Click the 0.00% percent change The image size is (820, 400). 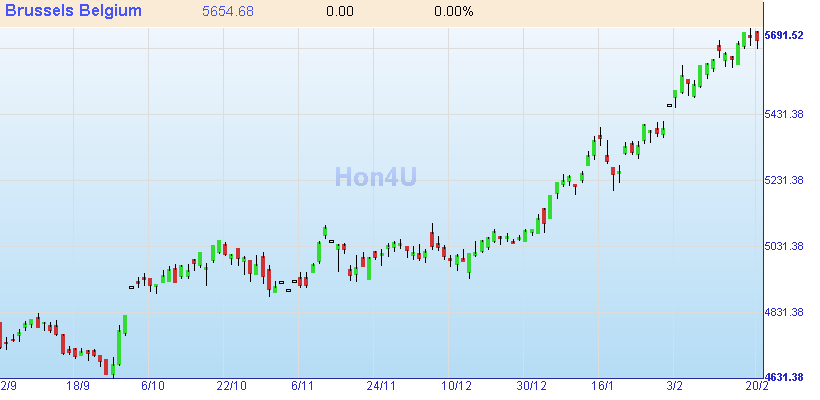pos(454,12)
